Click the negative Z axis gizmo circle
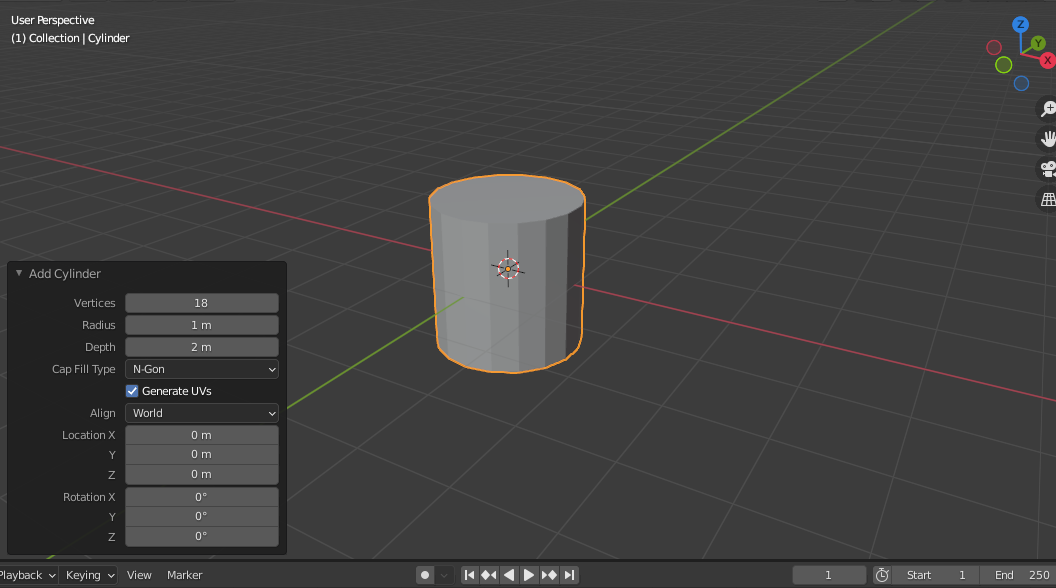Viewport: 1056px width, 588px height. click(x=1022, y=84)
